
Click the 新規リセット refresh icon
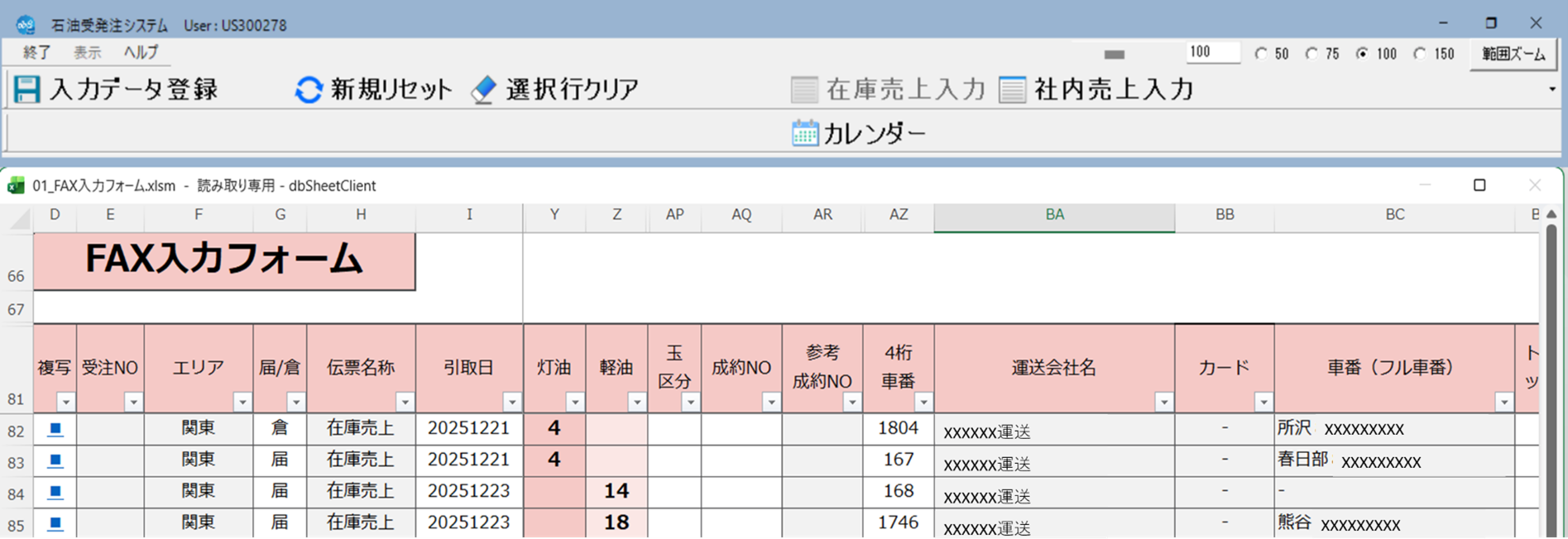coord(309,89)
